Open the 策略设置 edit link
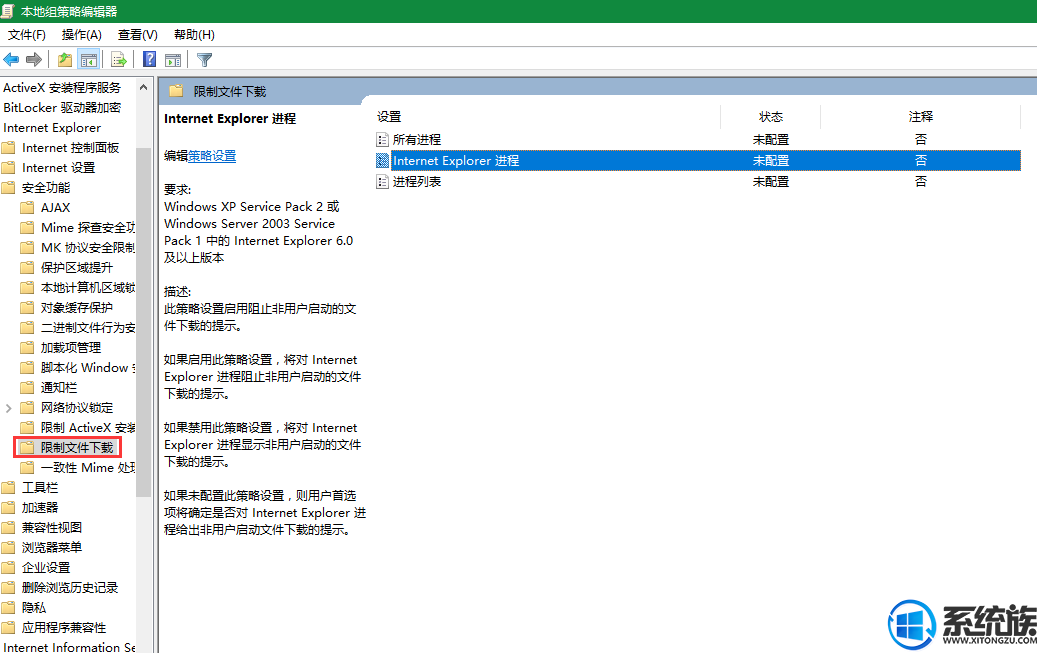Screen dimensions: 1037x653 212,156
